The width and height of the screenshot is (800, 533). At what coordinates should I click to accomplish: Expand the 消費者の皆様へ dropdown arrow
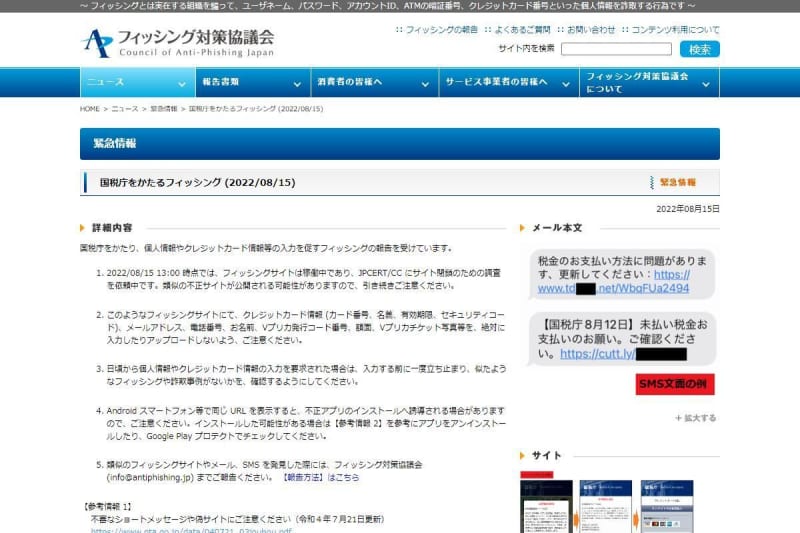pyautogui.click(x=425, y=82)
